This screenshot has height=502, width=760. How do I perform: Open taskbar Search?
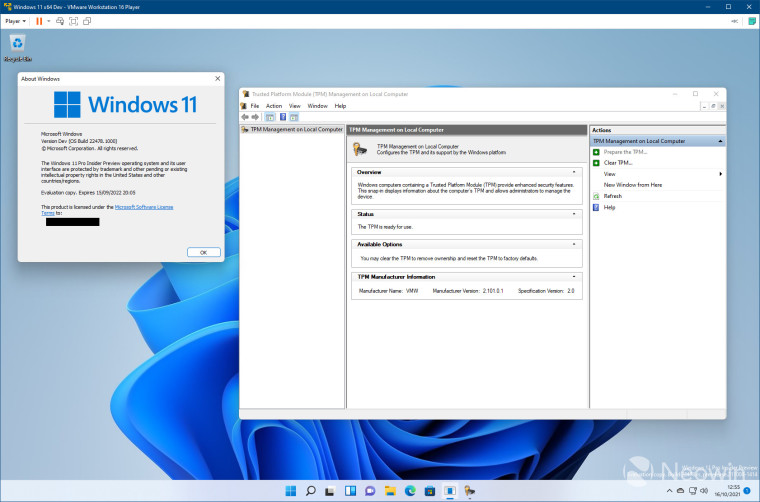[311, 491]
